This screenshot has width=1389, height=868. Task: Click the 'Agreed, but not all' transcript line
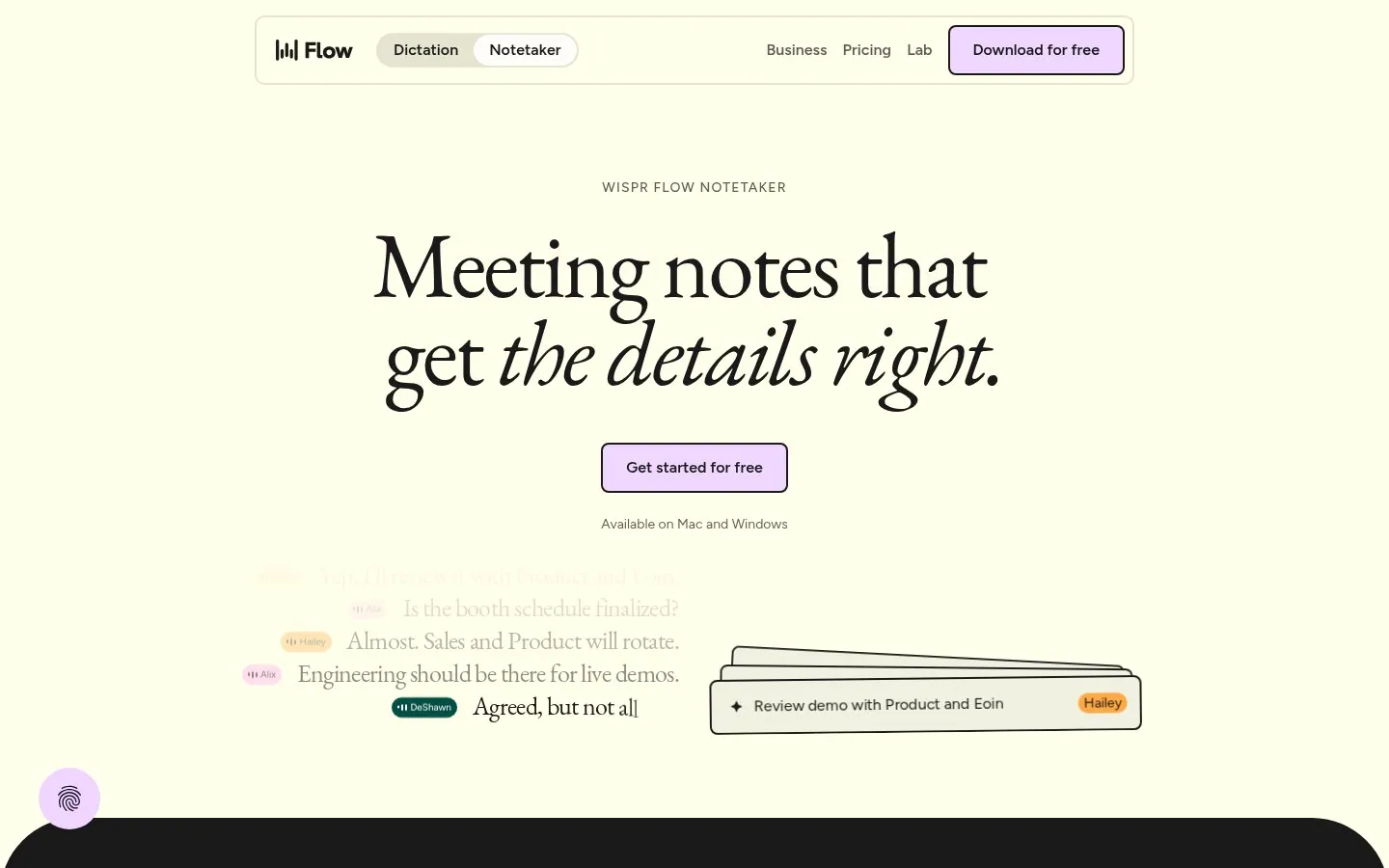point(556,707)
